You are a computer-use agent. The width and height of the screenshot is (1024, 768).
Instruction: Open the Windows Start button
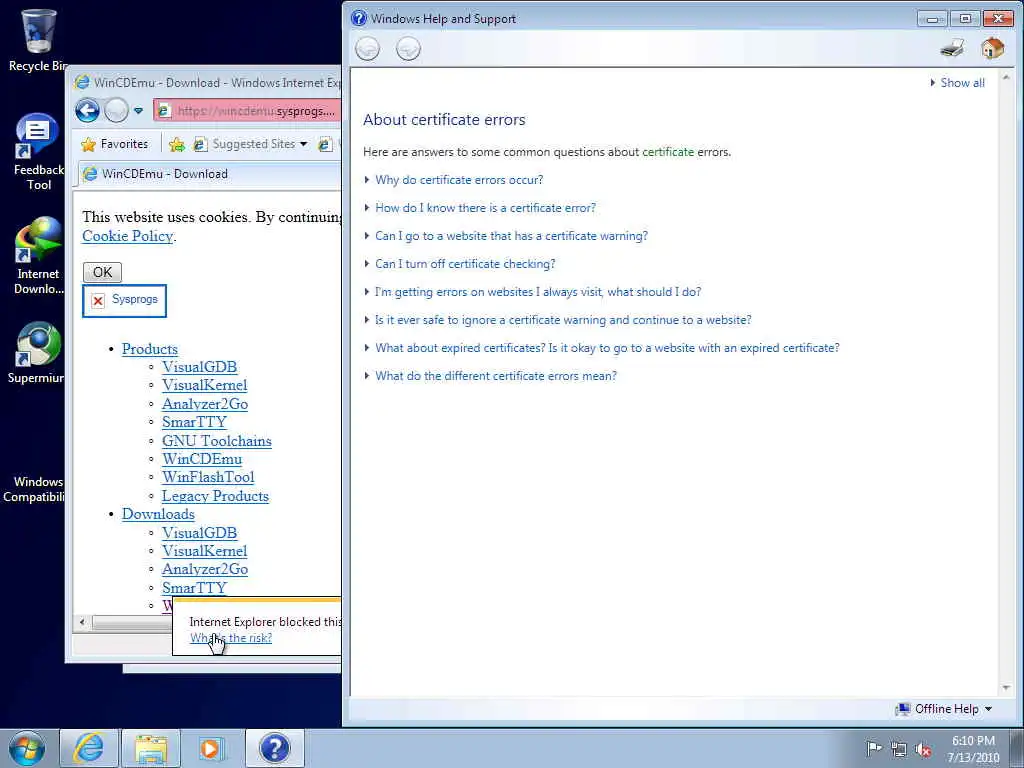coord(27,748)
